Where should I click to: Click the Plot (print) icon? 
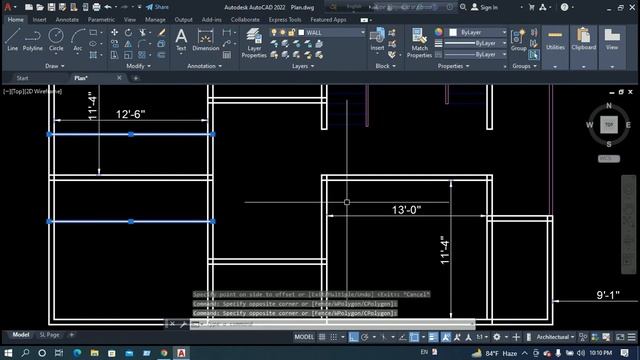(x=96, y=7)
